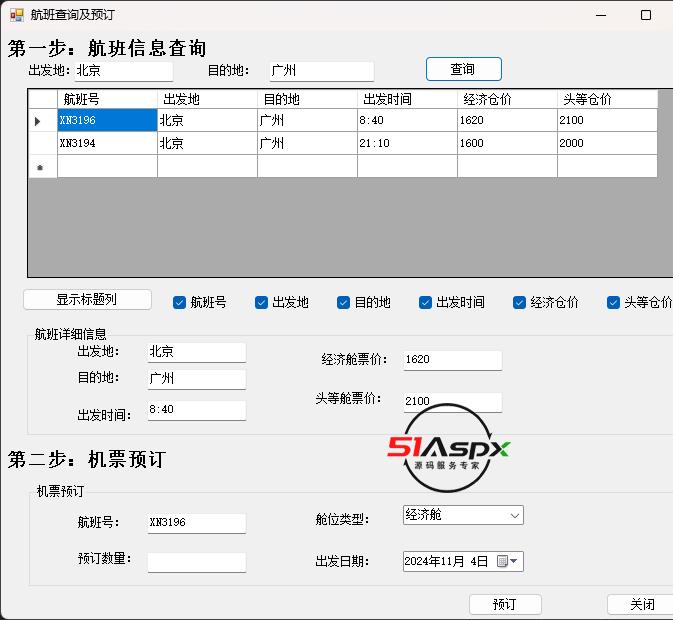Click the 查询 search button
This screenshot has width=673, height=620.
click(463, 69)
